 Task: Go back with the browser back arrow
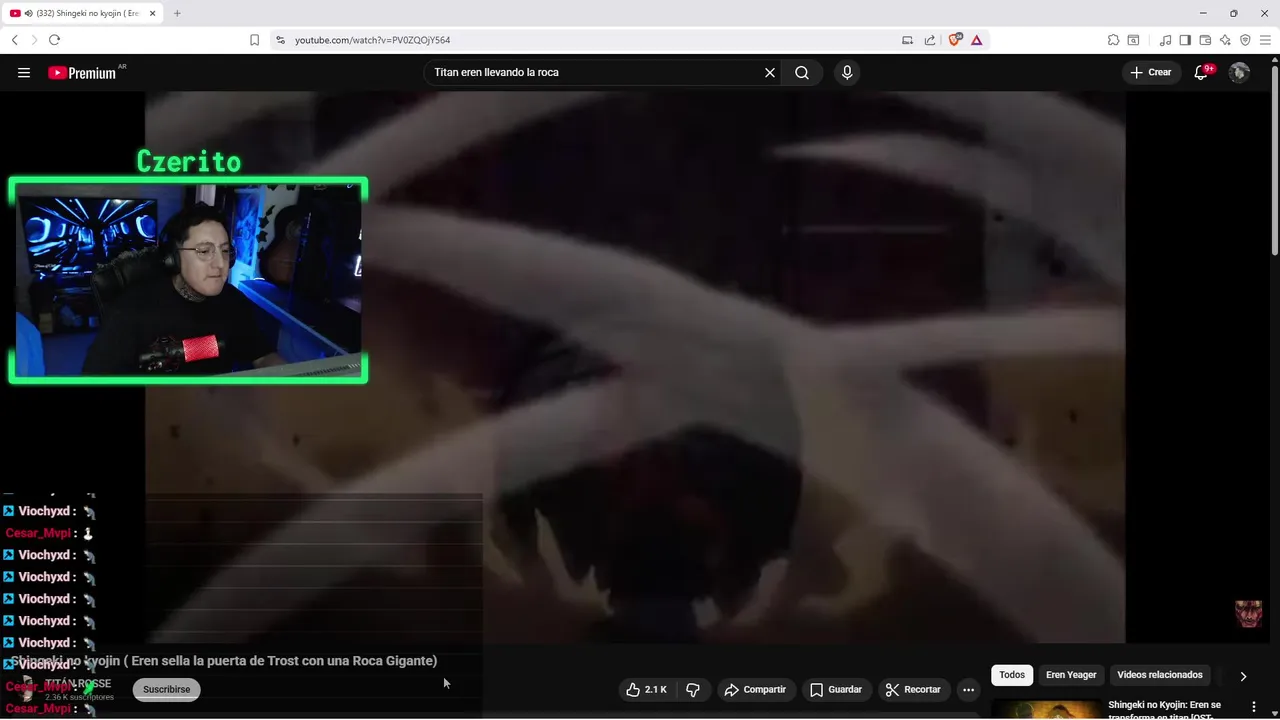15,40
